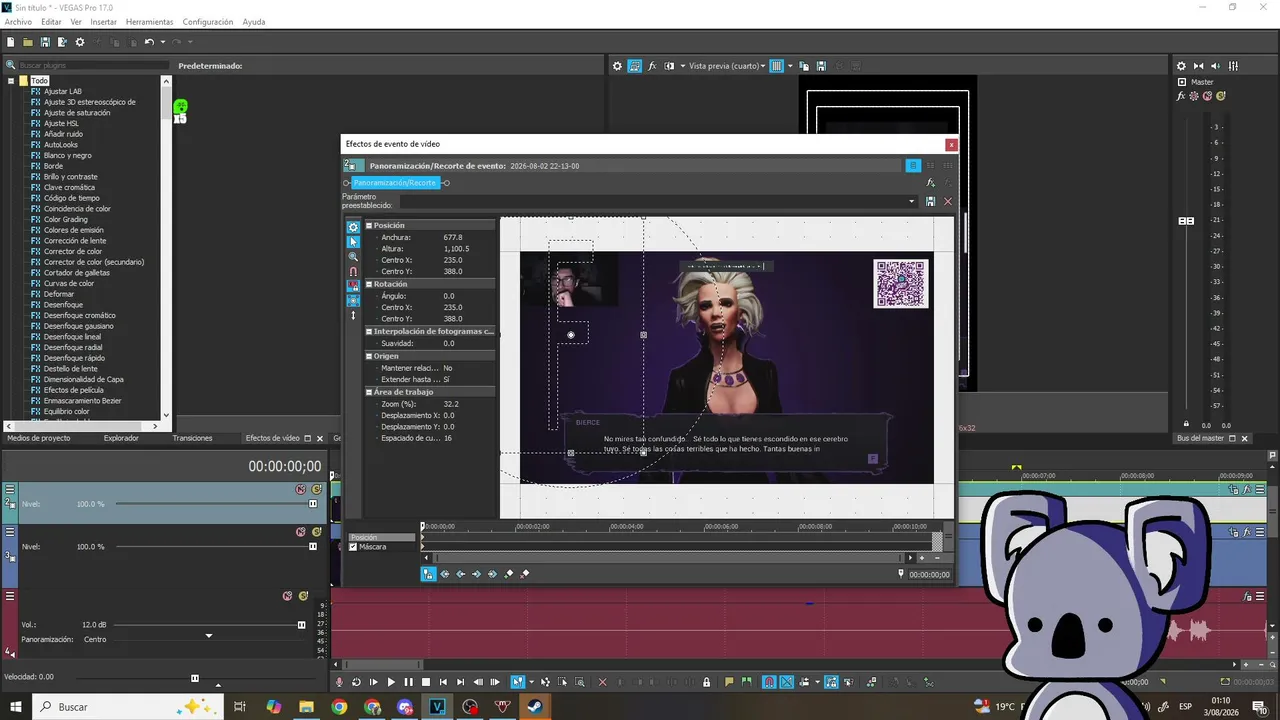Viewport: 1280px width, 720px height.
Task: Copy preview snapshot to clipboard
Action: (x=806, y=66)
